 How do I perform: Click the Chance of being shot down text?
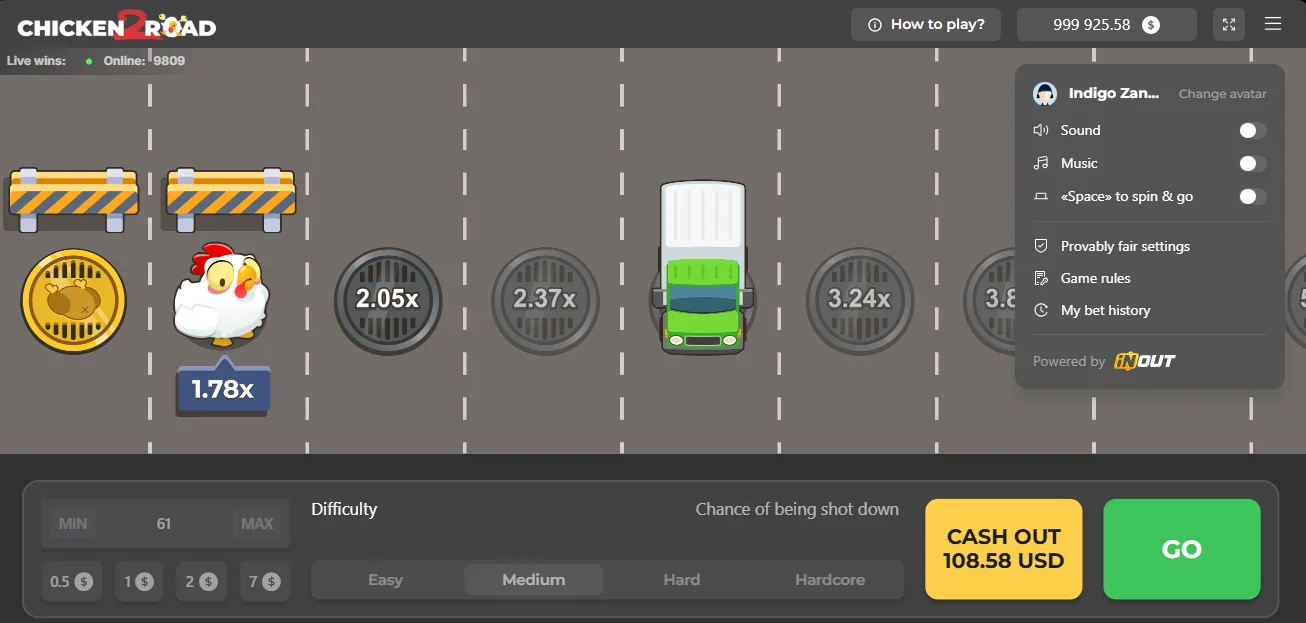click(797, 509)
